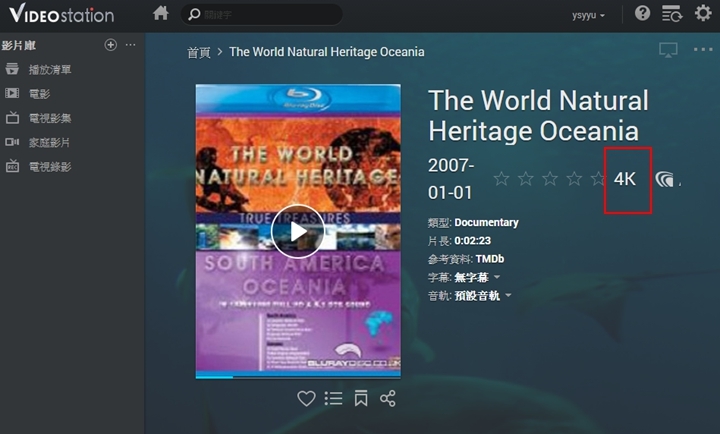Screen dimensions: 720x434
Task: Click the Documentary genre link
Action: click(x=486, y=222)
